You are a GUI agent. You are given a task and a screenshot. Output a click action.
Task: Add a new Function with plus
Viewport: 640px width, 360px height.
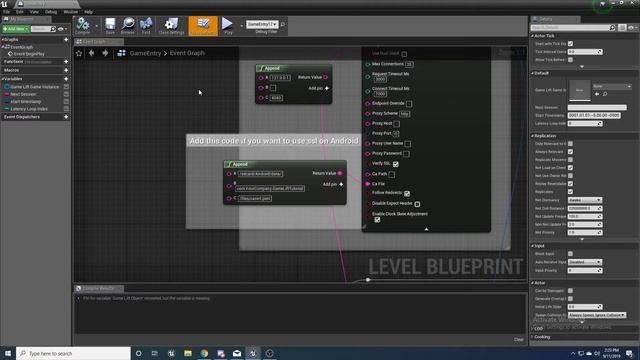pyautogui.click(x=66, y=62)
